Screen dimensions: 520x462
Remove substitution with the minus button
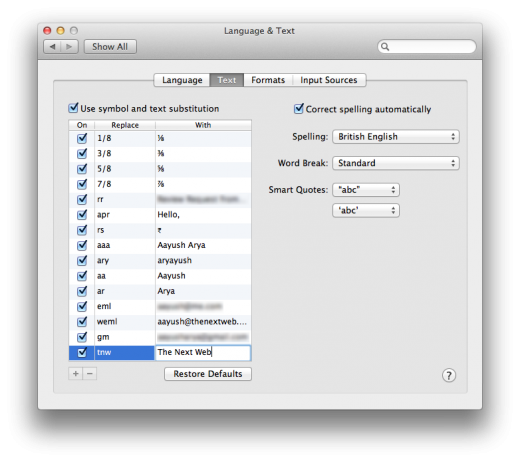(90, 374)
